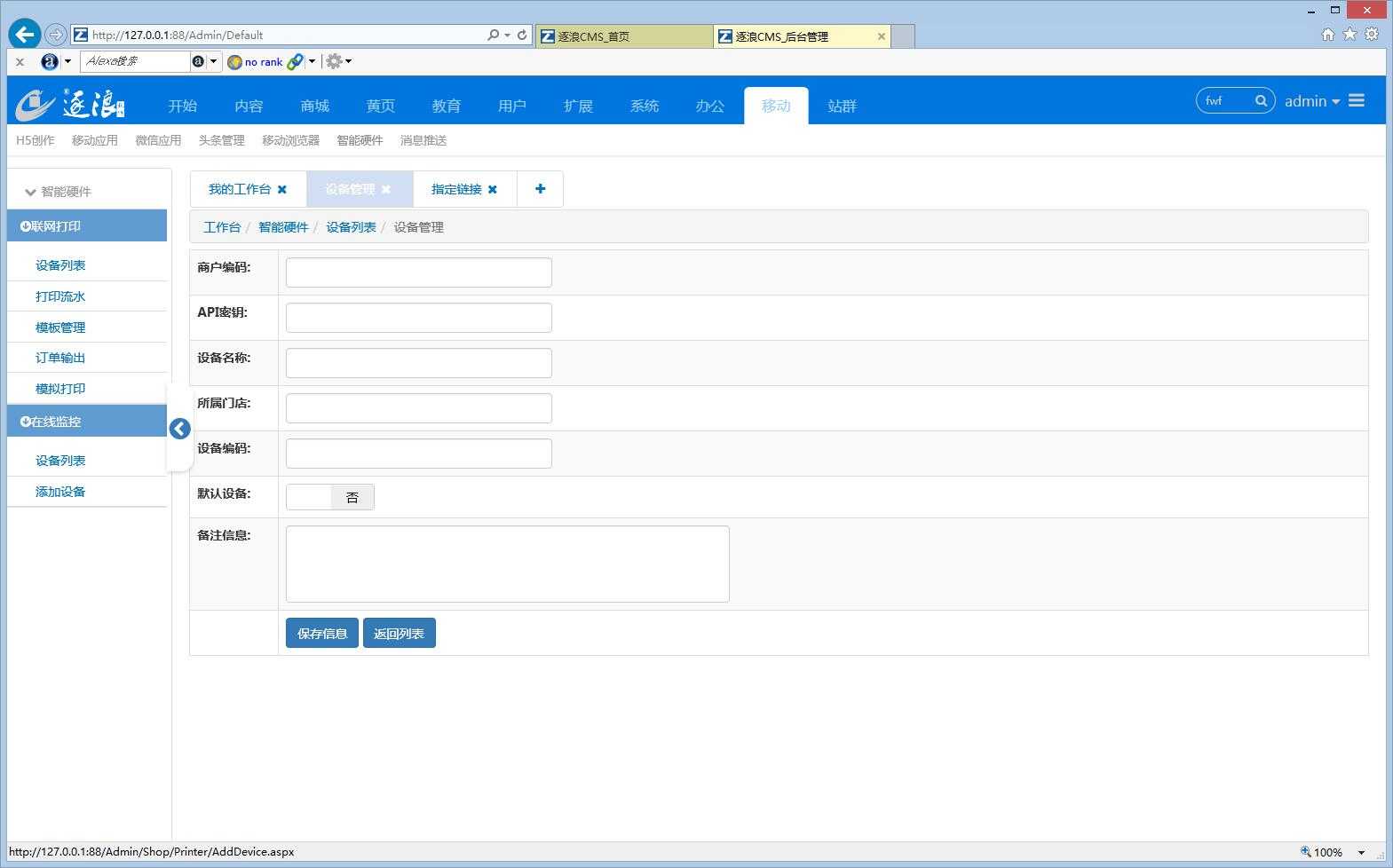Click 工作台 breadcrumb link
The width and height of the screenshot is (1393, 868).
(x=222, y=227)
